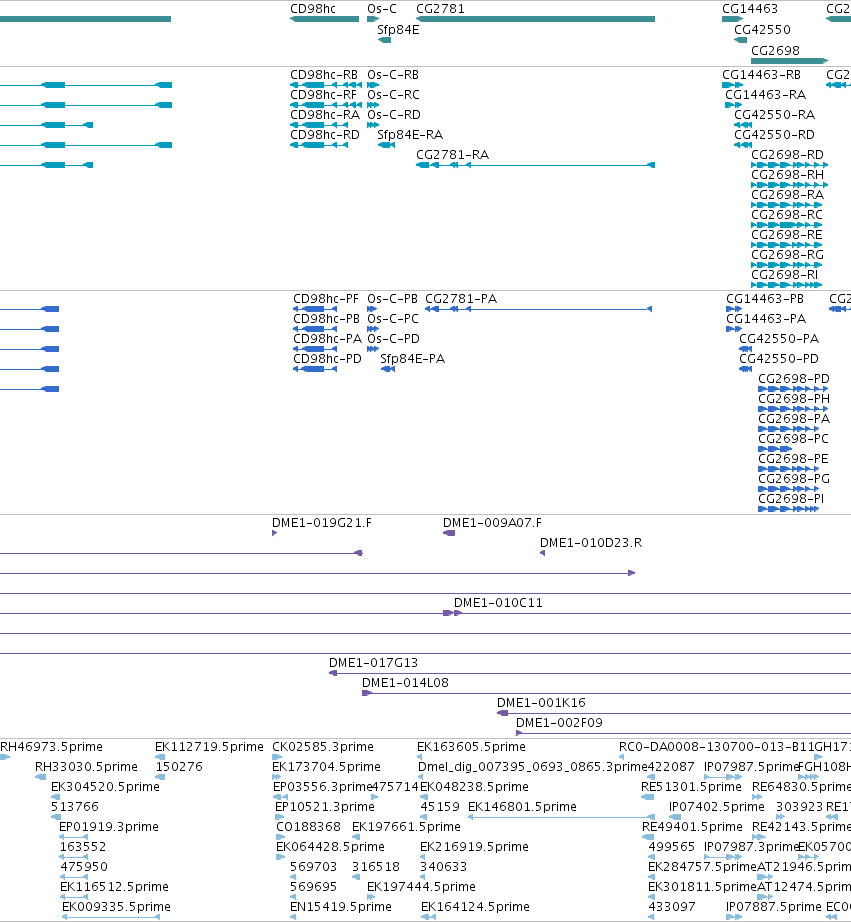Select transcript CG42550-RA

pyautogui.click(x=775, y=115)
